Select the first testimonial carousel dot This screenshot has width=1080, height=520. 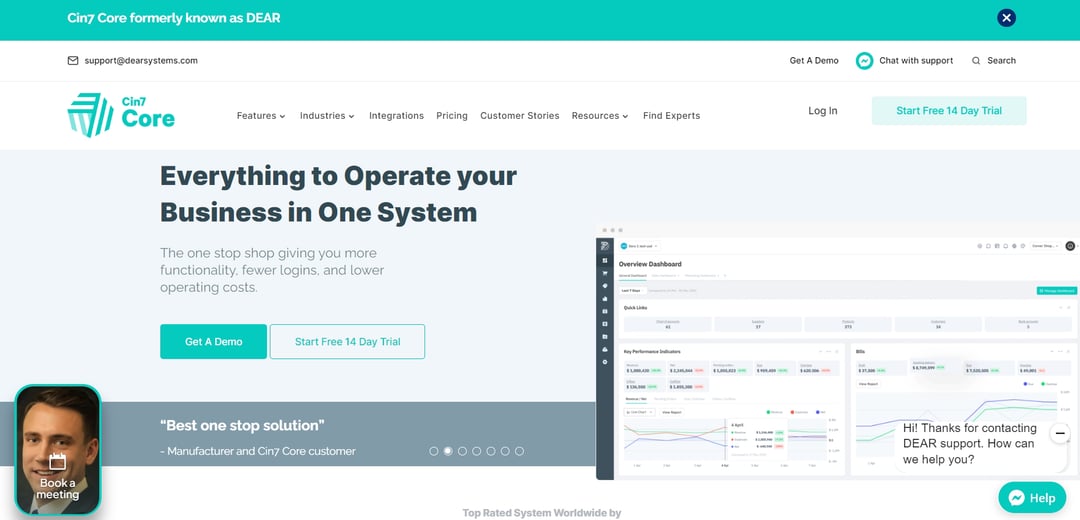434,451
